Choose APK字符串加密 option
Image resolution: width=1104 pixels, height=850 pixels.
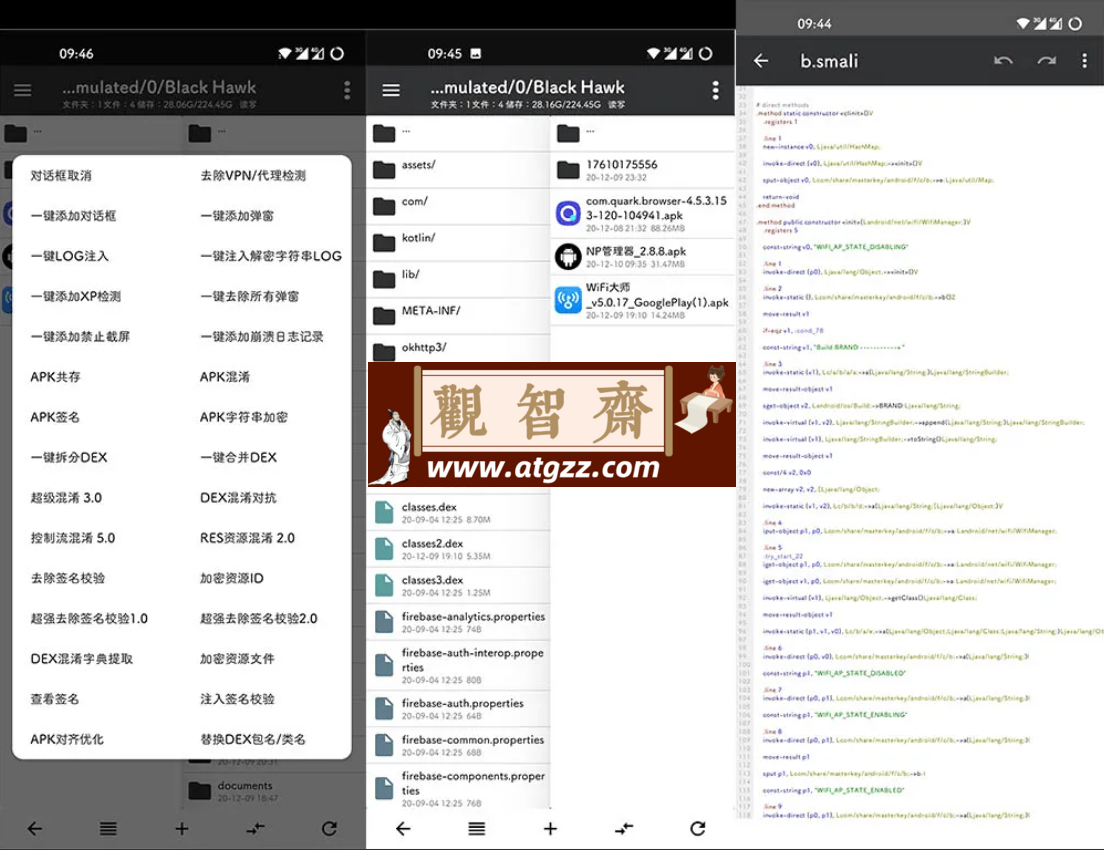244,417
